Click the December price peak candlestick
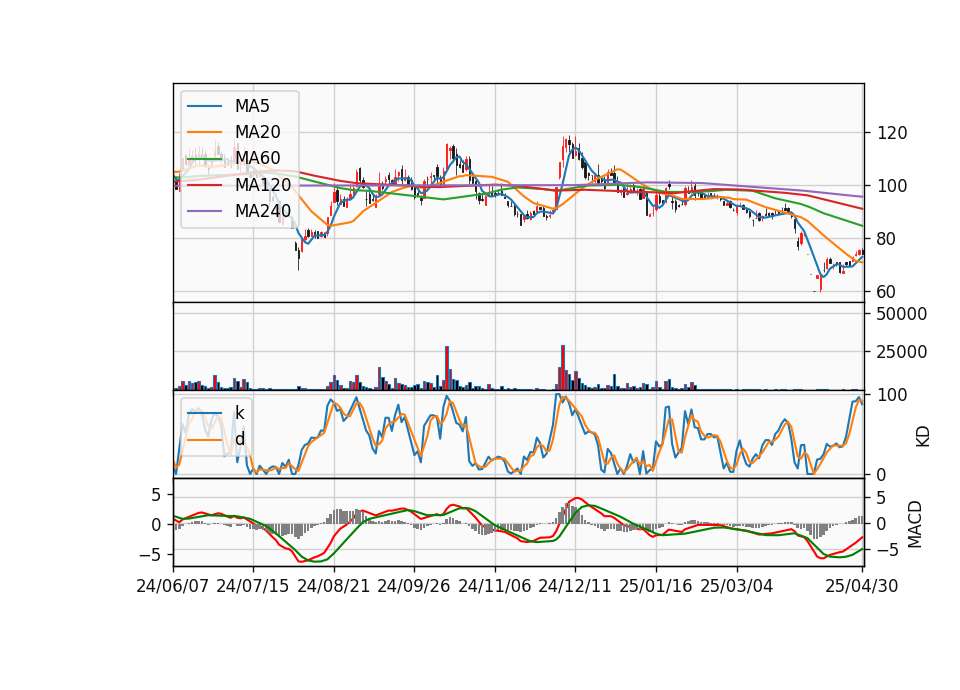Screen dimensions: 960x690 tap(569, 142)
